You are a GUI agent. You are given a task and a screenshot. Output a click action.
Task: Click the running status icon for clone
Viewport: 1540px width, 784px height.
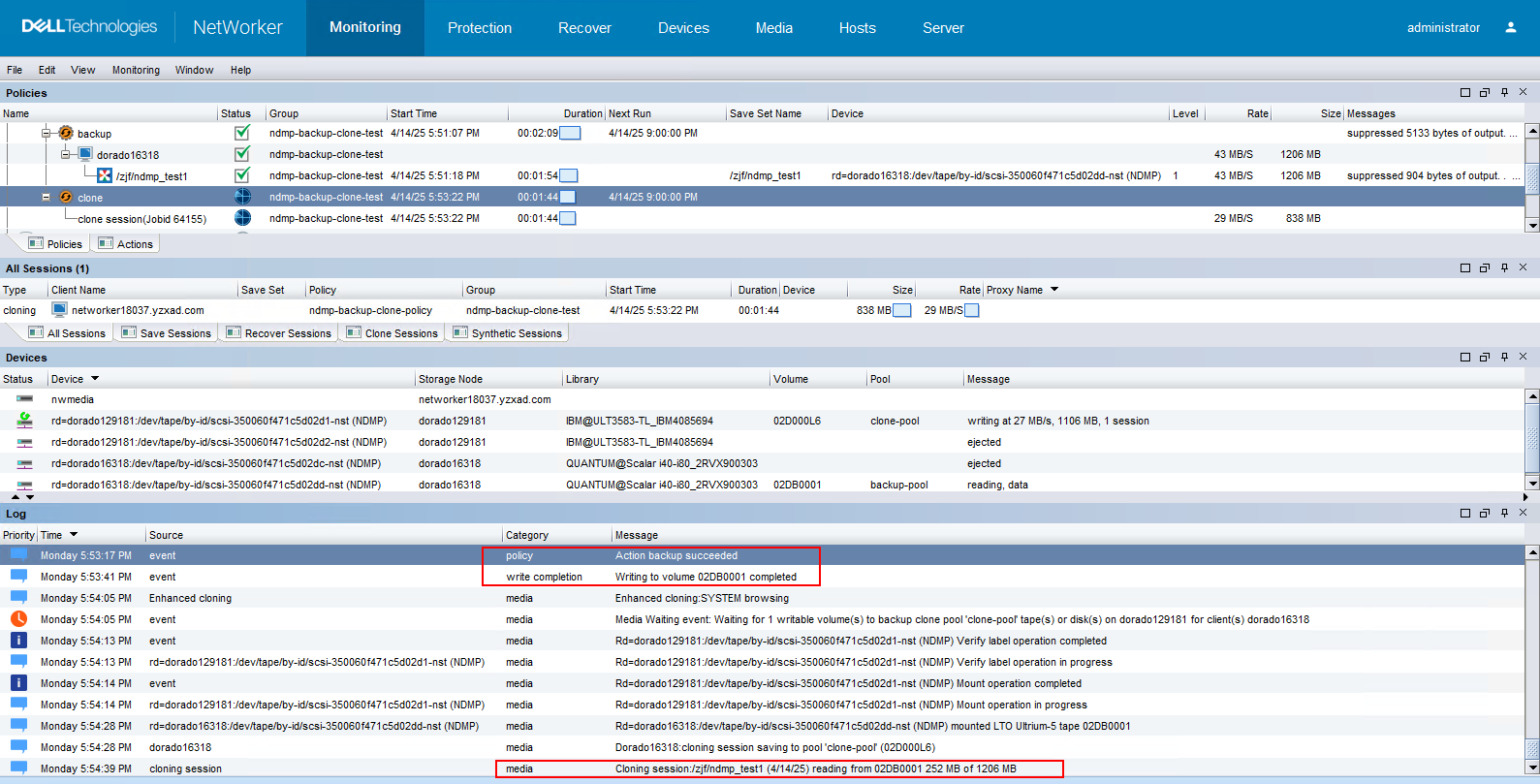coord(242,197)
